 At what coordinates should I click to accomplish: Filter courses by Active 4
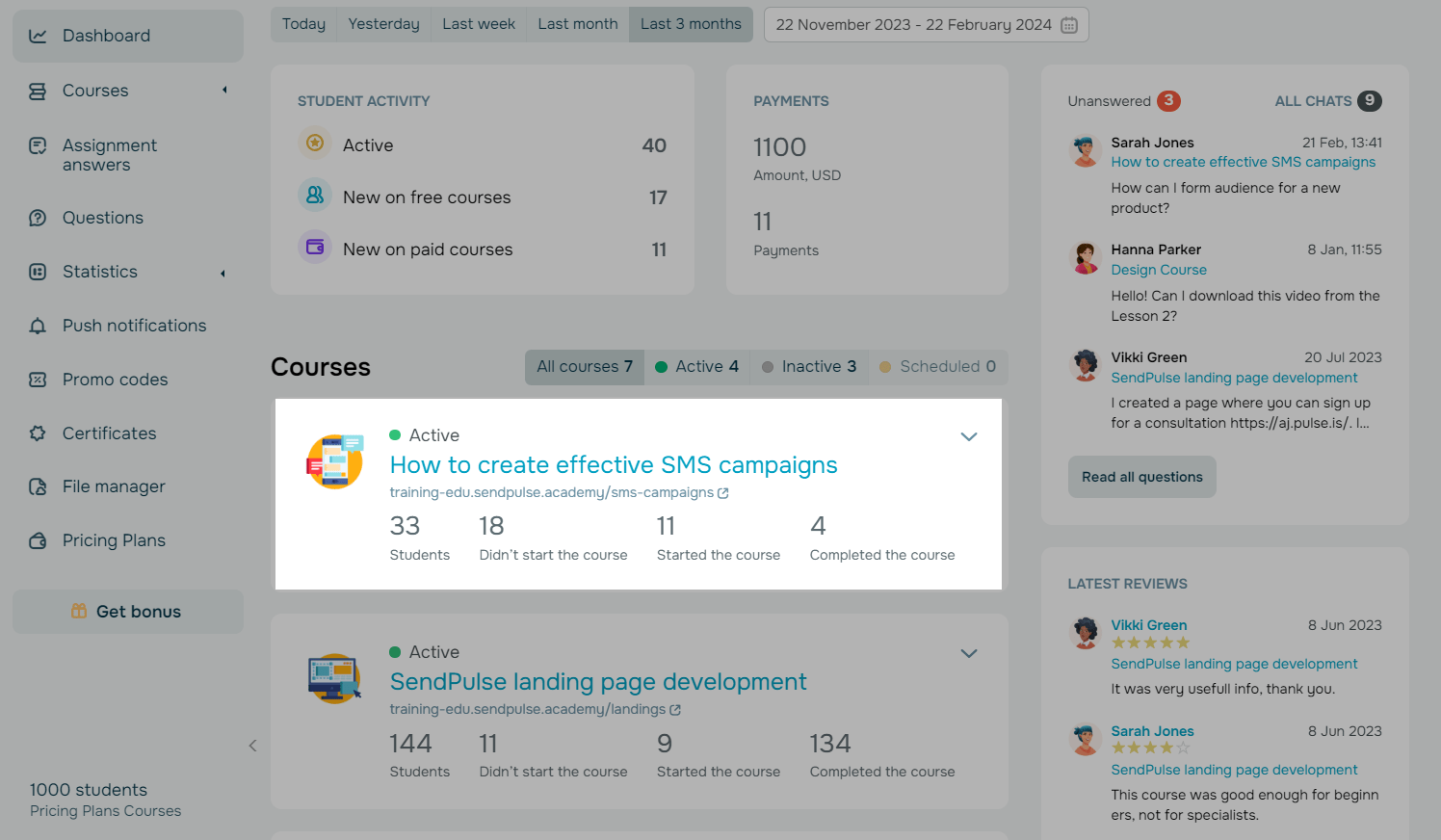tap(696, 367)
